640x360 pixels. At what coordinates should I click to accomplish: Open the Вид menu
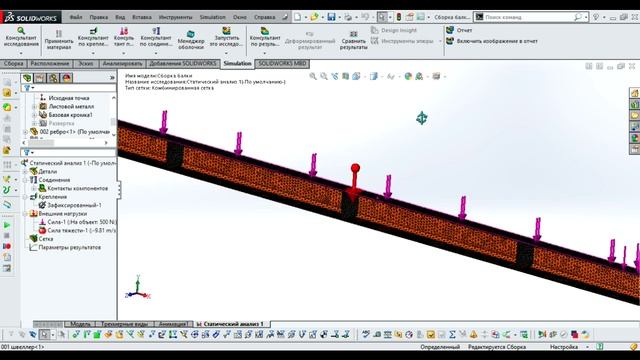pos(120,17)
